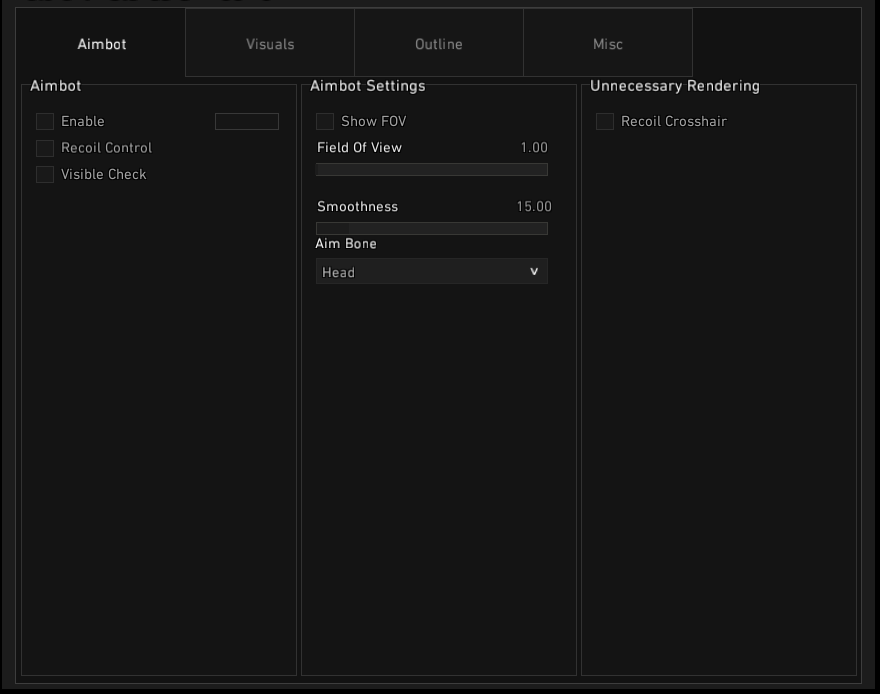
Task: Click the keybind box beside Enable
Action: coord(247,122)
